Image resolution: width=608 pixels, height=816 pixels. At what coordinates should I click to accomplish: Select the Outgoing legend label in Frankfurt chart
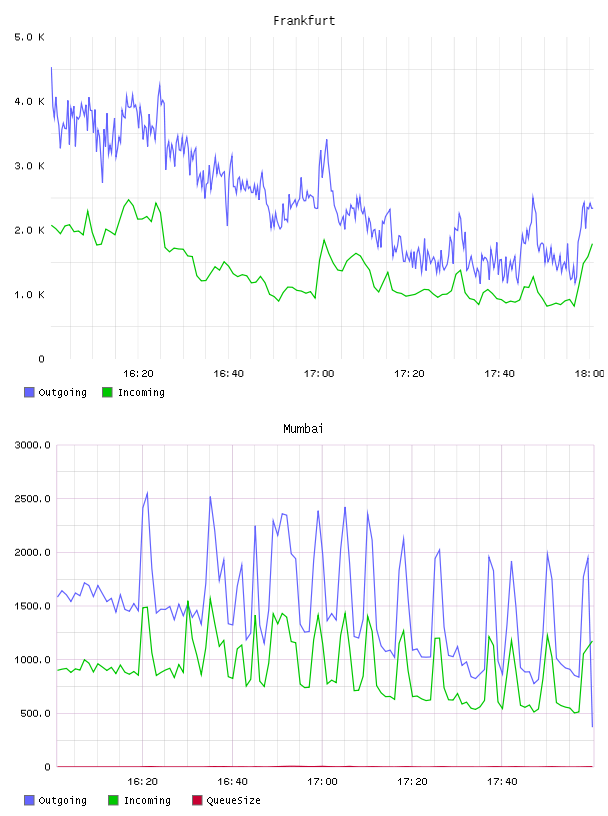[x=62, y=392]
